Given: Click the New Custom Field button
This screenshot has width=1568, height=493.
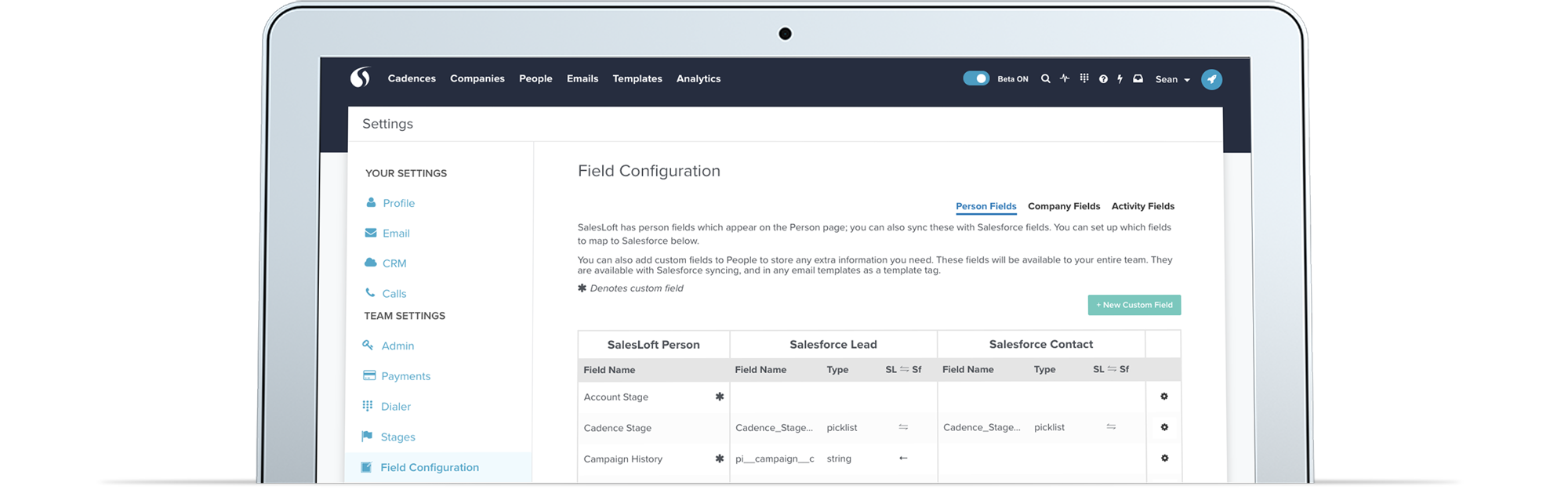Looking at the screenshot, I should pos(1134,305).
